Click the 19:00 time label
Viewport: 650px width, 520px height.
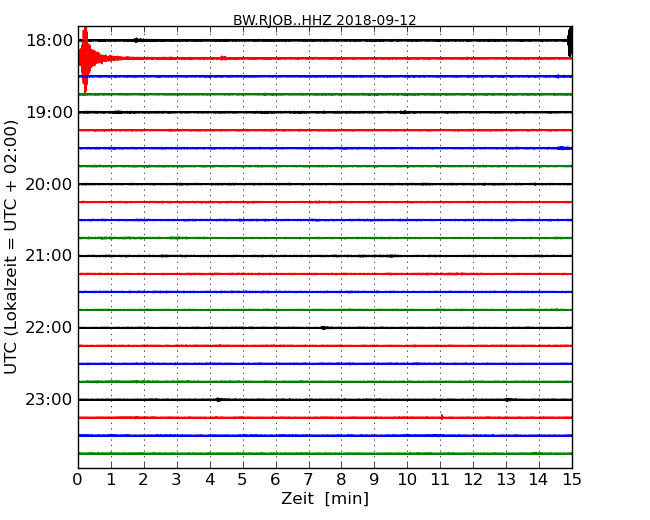49,112
